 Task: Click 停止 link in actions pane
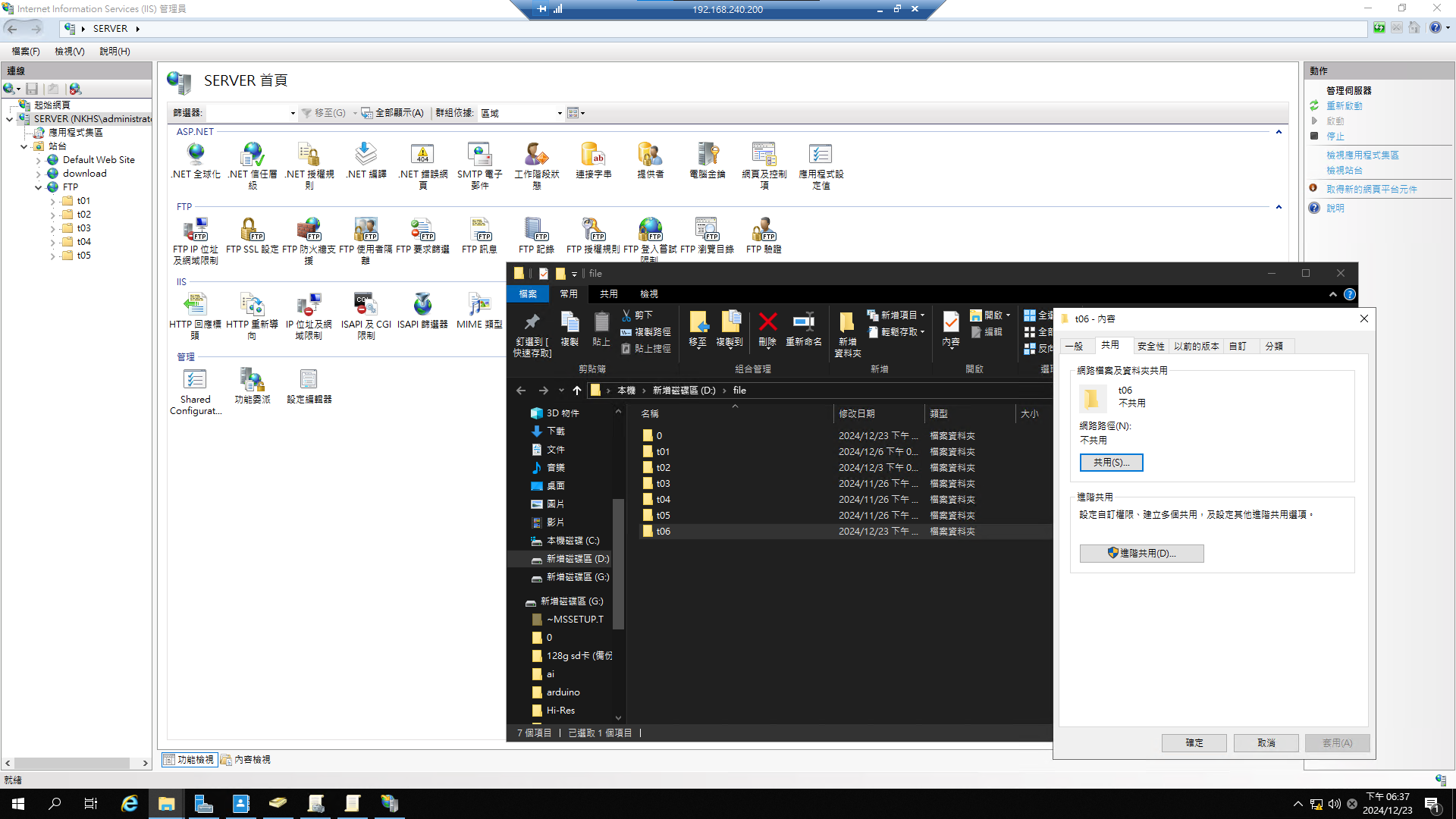[x=1335, y=136]
